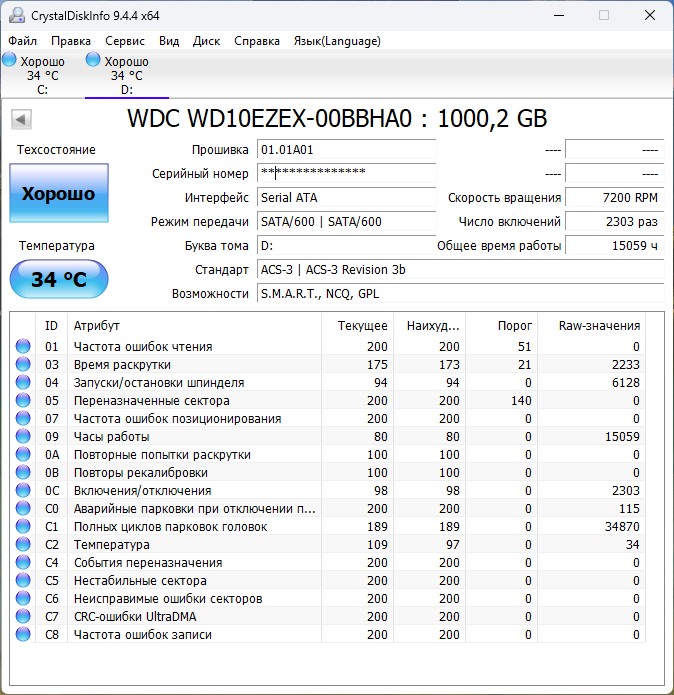
Task: Click the Режим передачи SATA/600 field
Action: tap(347, 221)
